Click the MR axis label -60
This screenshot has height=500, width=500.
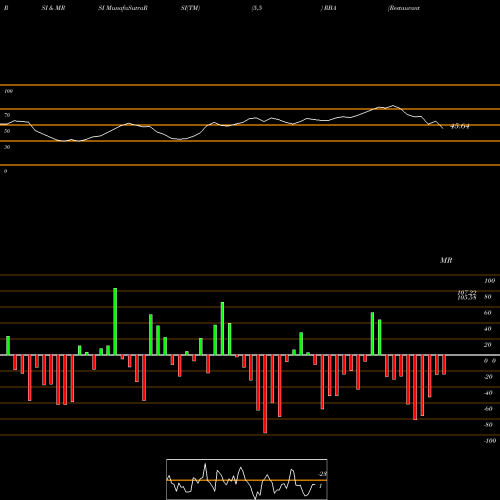(x=488, y=409)
